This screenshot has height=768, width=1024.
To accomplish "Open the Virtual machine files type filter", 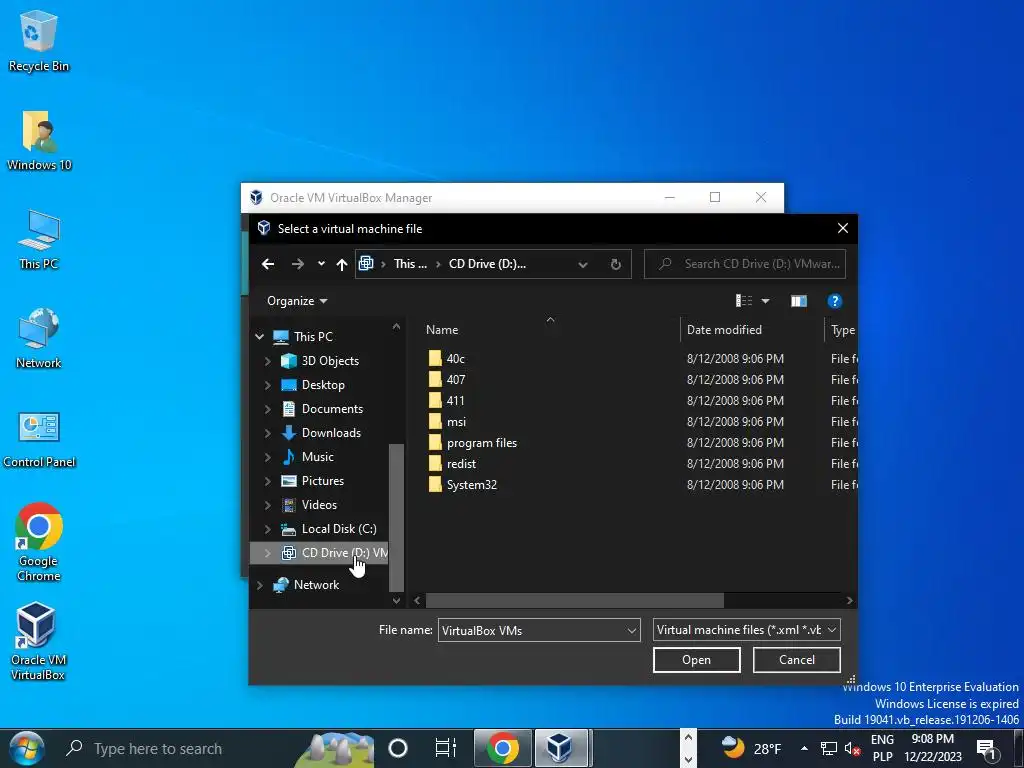I will (746, 630).
